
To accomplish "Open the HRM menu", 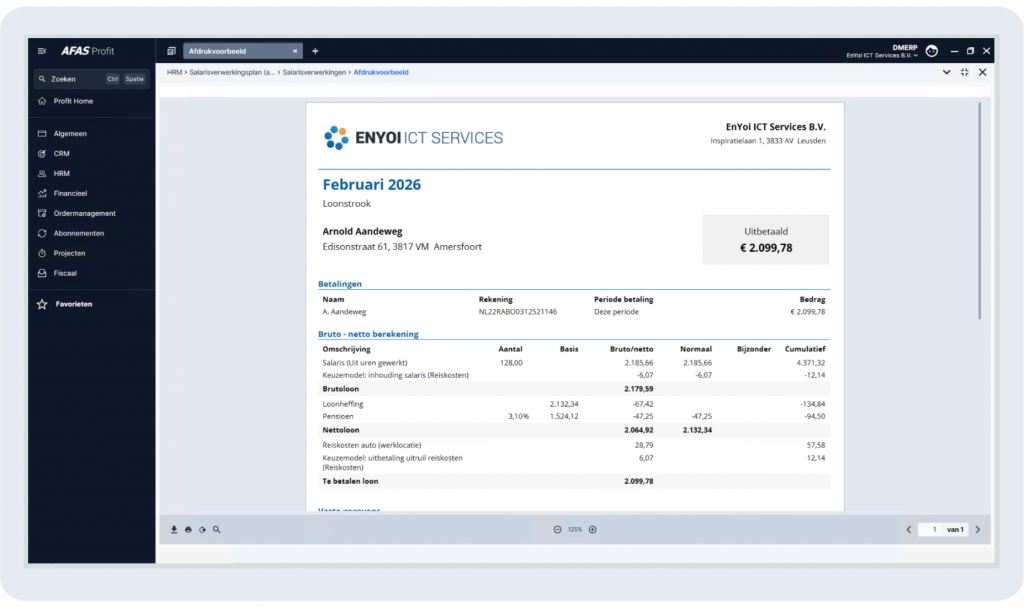I will point(61,174).
